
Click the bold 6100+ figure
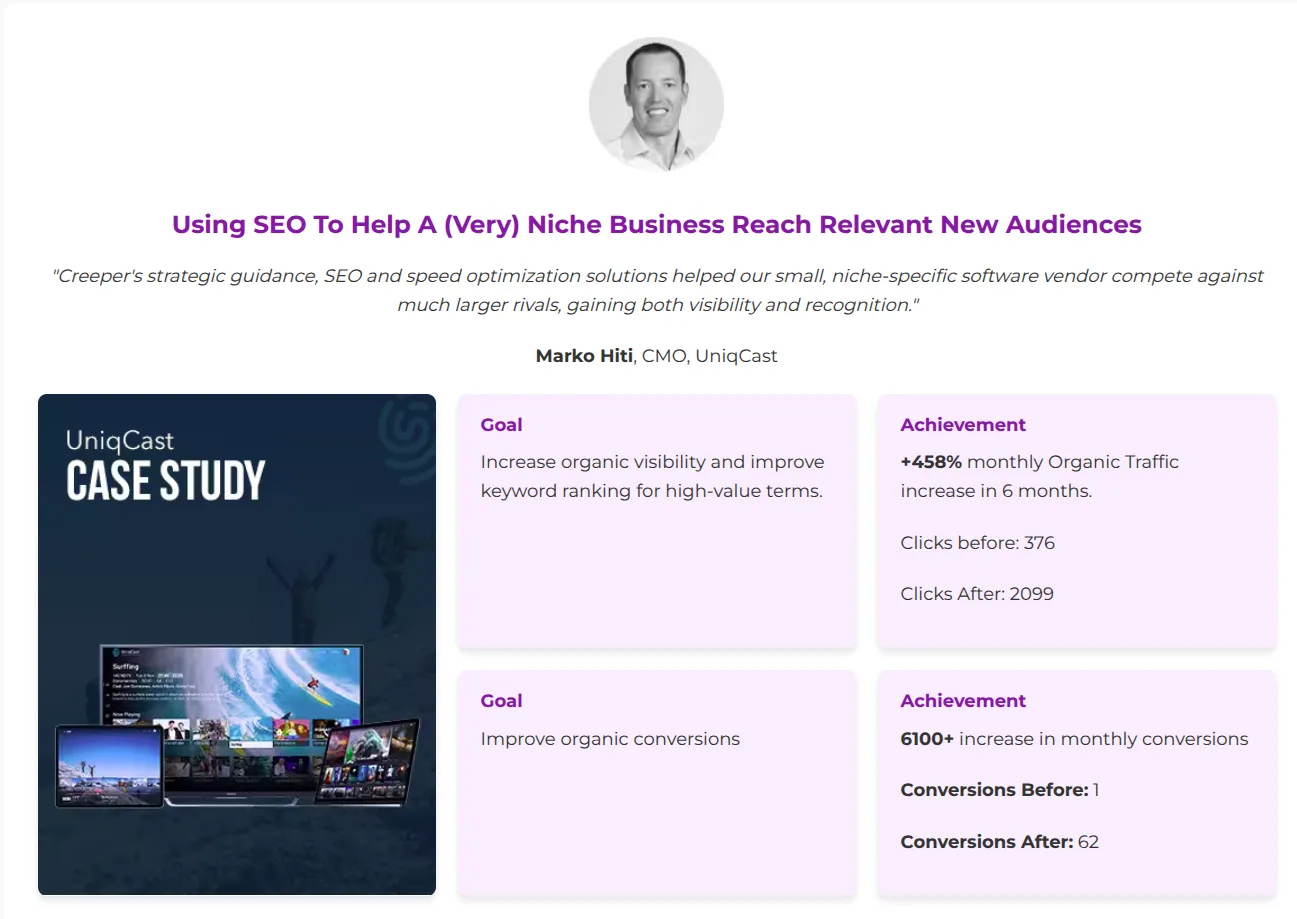click(927, 739)
